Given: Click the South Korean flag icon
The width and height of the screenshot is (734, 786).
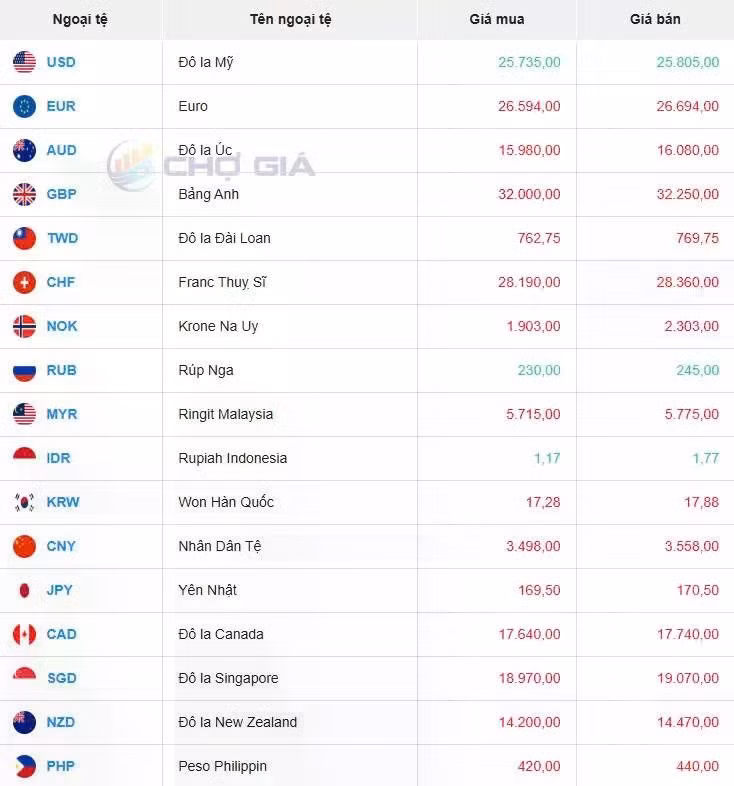Looking at the screenshot, I should coord(24,502).
